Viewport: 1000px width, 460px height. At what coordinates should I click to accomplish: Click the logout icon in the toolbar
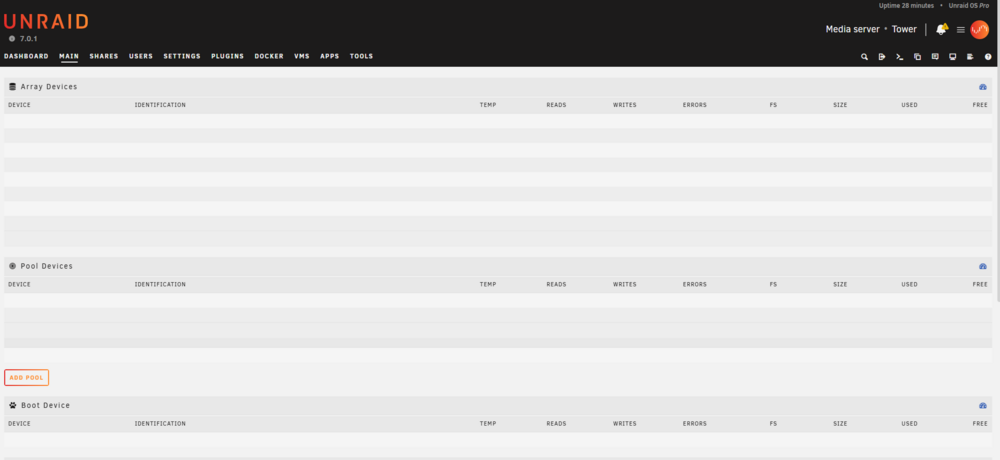tap(882, 57)
